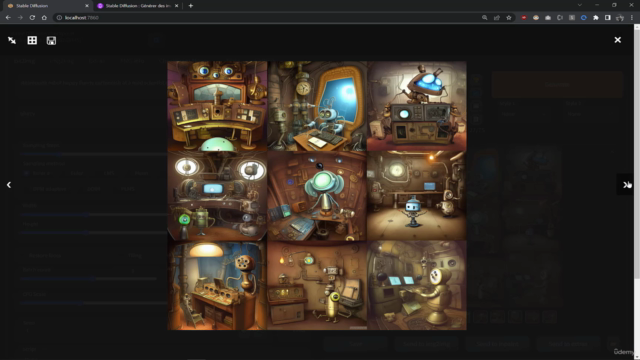Close second Stable Diffusion tab
The image size is (640, 360).
click(176, 6)
